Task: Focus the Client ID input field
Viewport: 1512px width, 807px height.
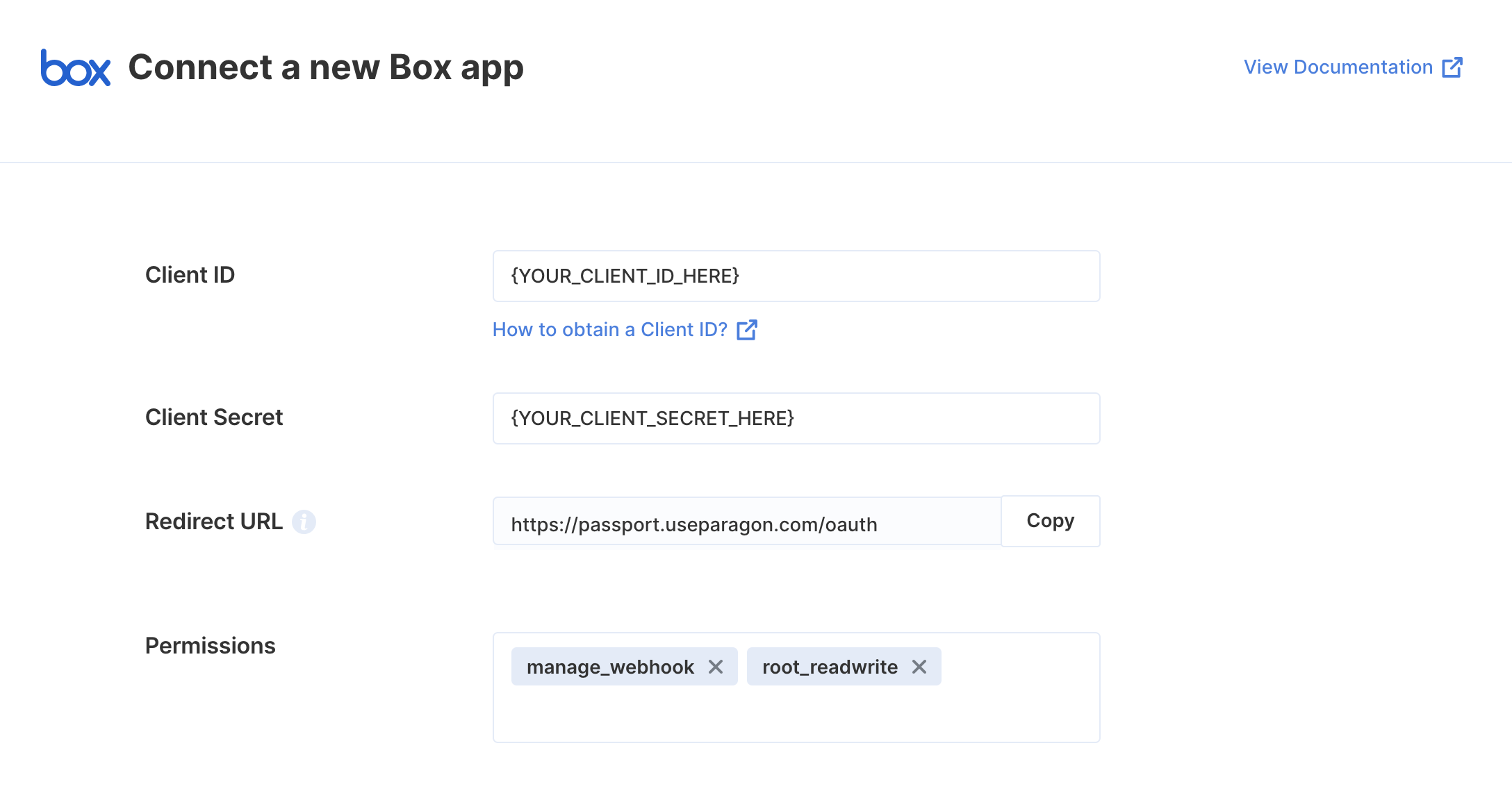Action: point(796,276)
